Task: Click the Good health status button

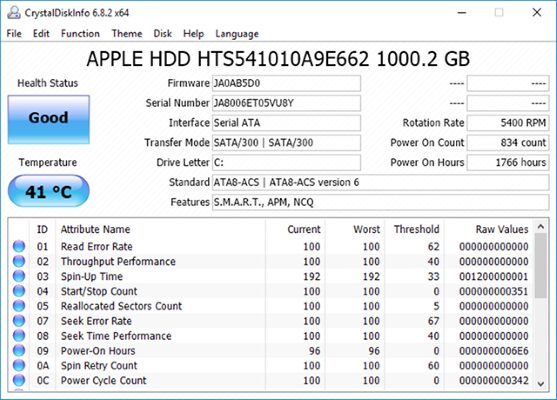Action: [49, 119]
